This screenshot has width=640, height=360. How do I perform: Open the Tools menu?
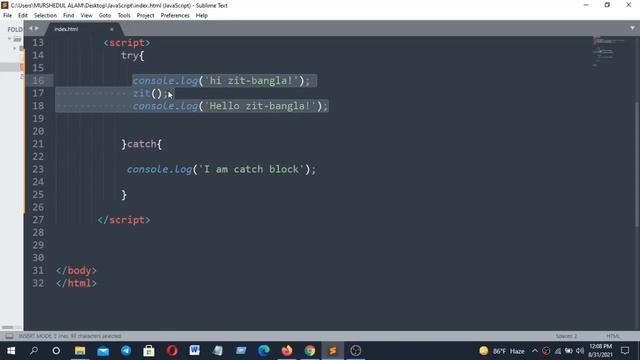click(x=124, y=16)
